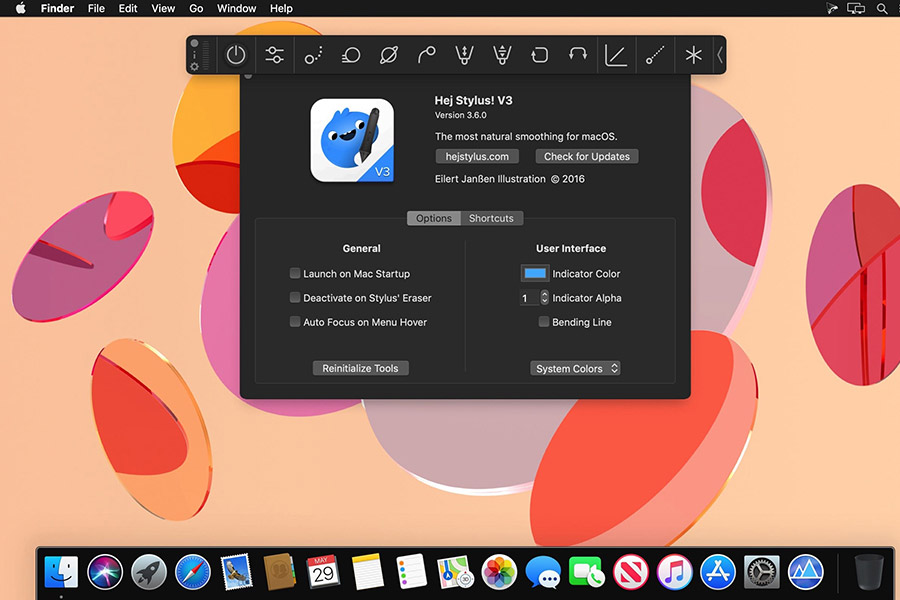
Task: Click 'Eilert Janßen Illustration © 2016' text
Action: (510, 179)
